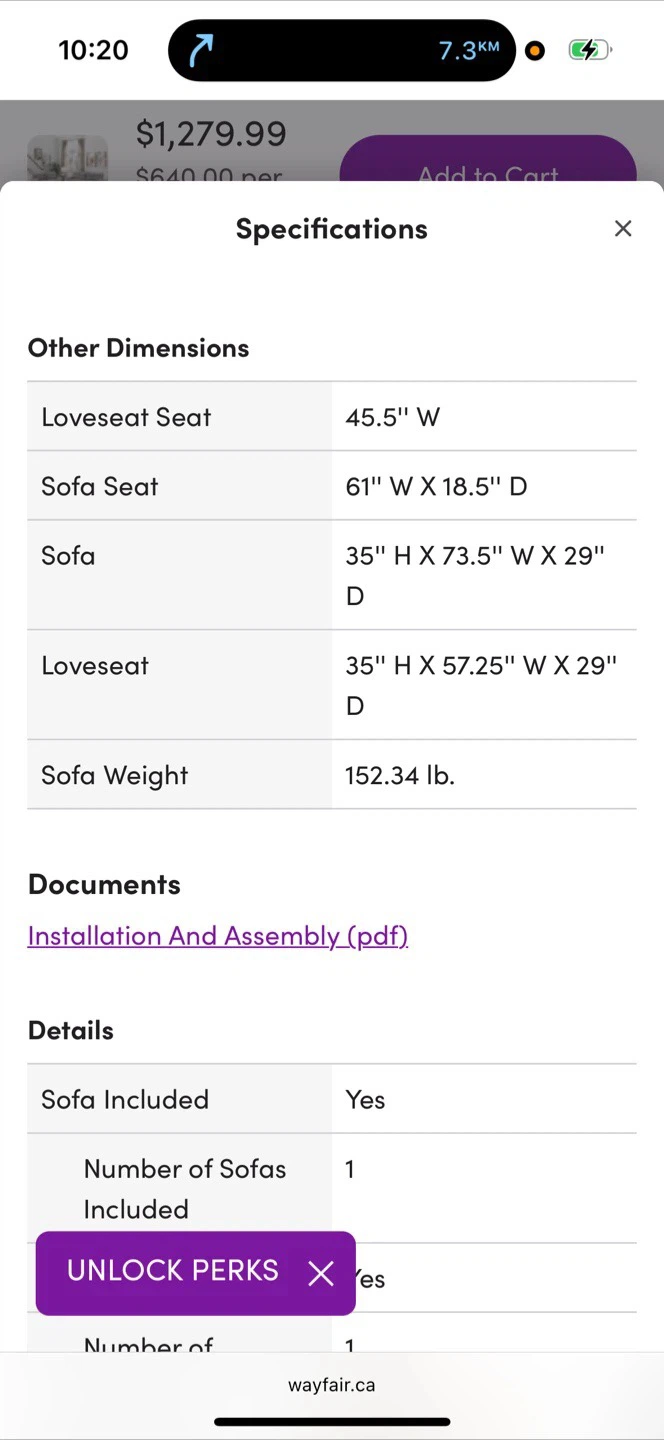The height and width of the screenshot is (1440, 664).
Task: Tap the Number of Sofas Included row
Action: [x=332, y=1189]
